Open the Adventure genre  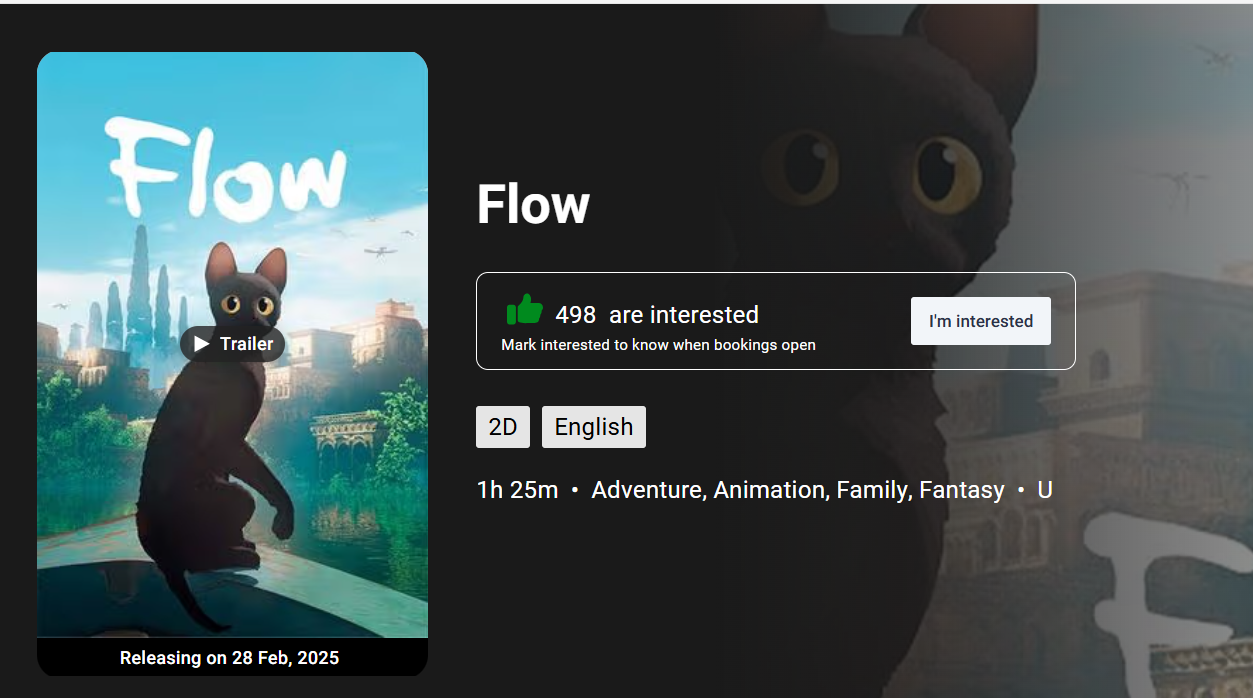point(646,490)
